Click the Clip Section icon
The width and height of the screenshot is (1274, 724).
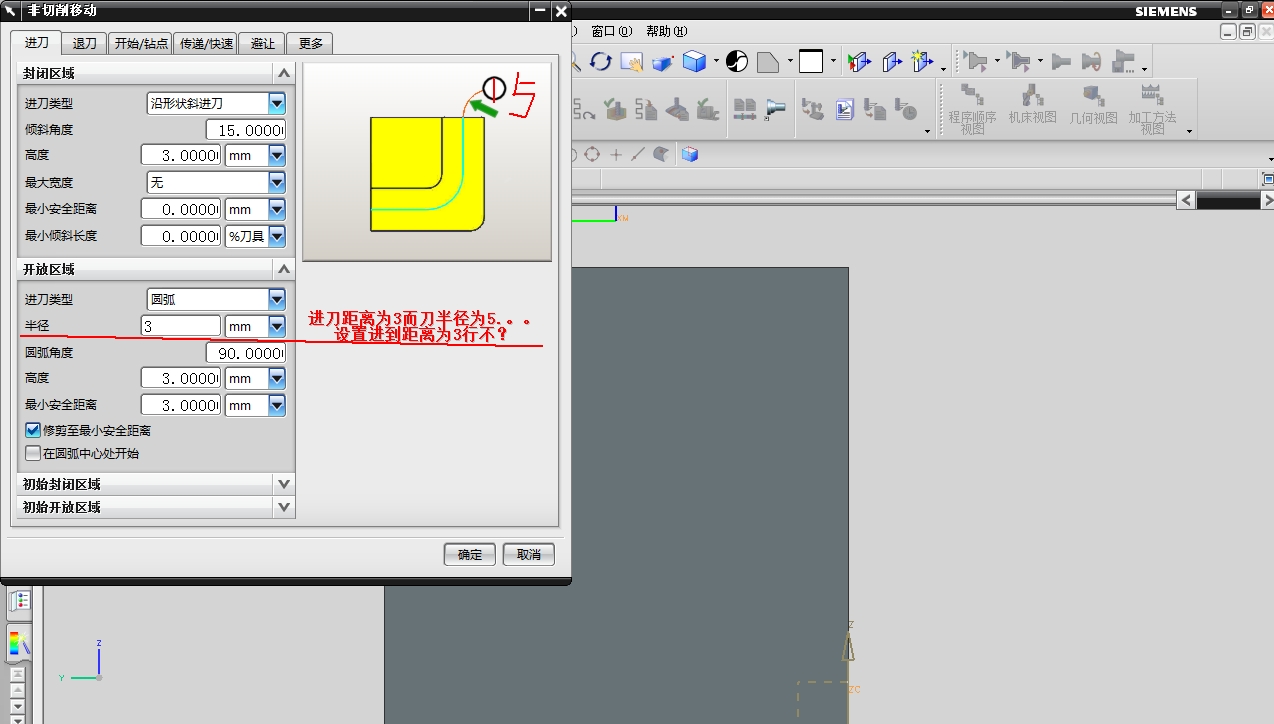point(891,62)
